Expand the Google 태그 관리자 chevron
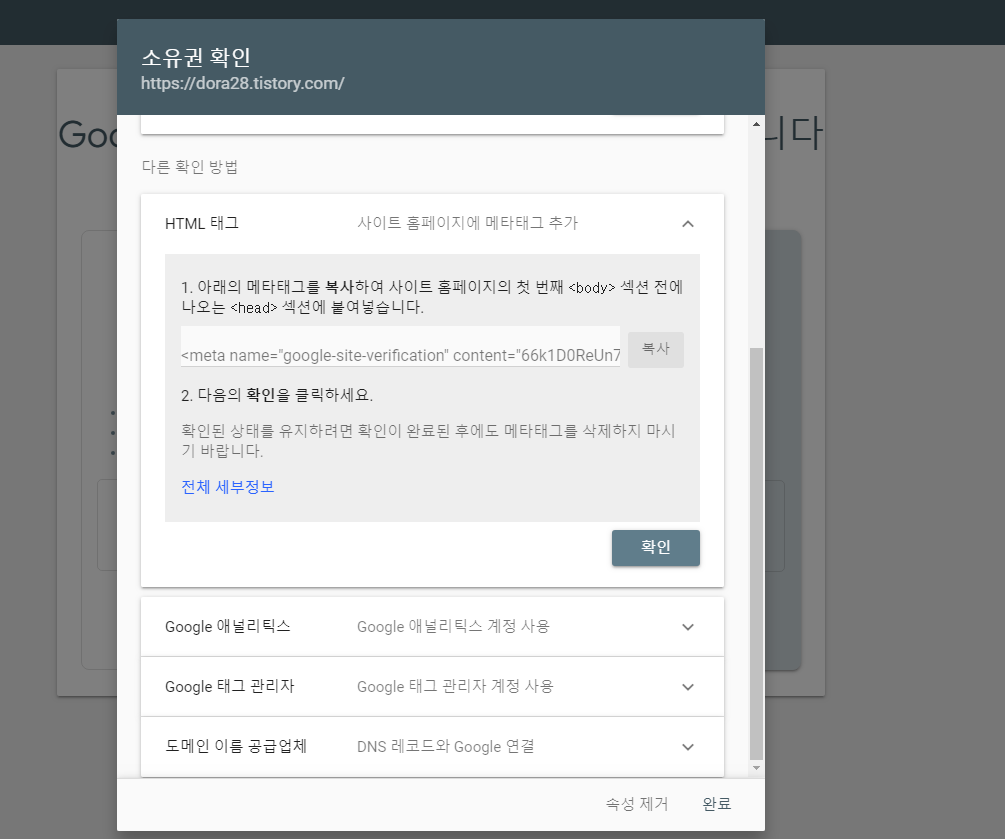1005x839 pixels. coord(688,687)
